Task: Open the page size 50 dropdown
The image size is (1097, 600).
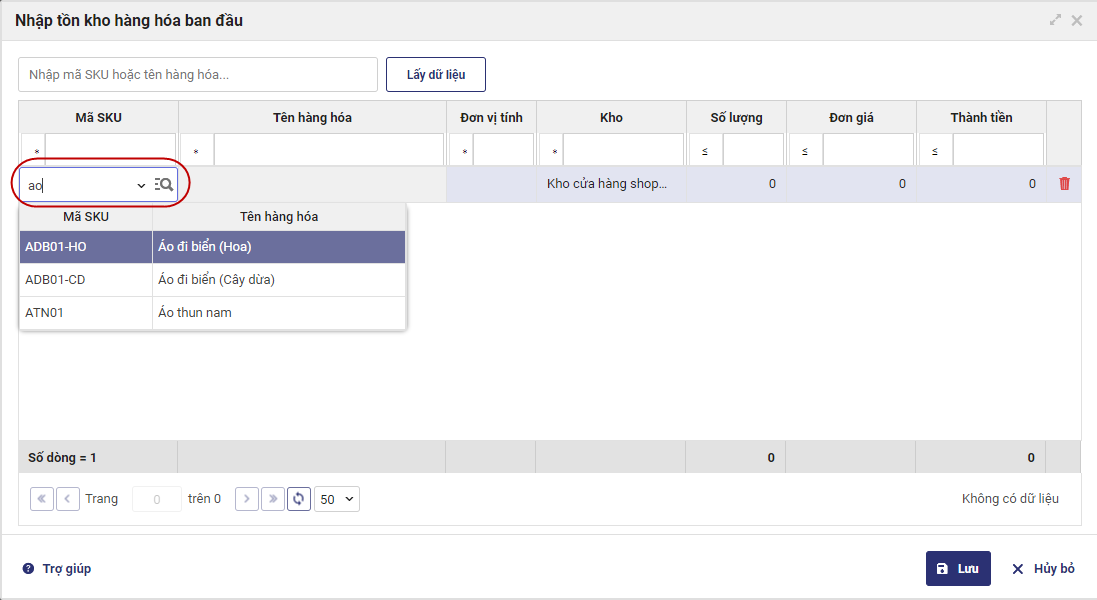Action: click(337, 498)
